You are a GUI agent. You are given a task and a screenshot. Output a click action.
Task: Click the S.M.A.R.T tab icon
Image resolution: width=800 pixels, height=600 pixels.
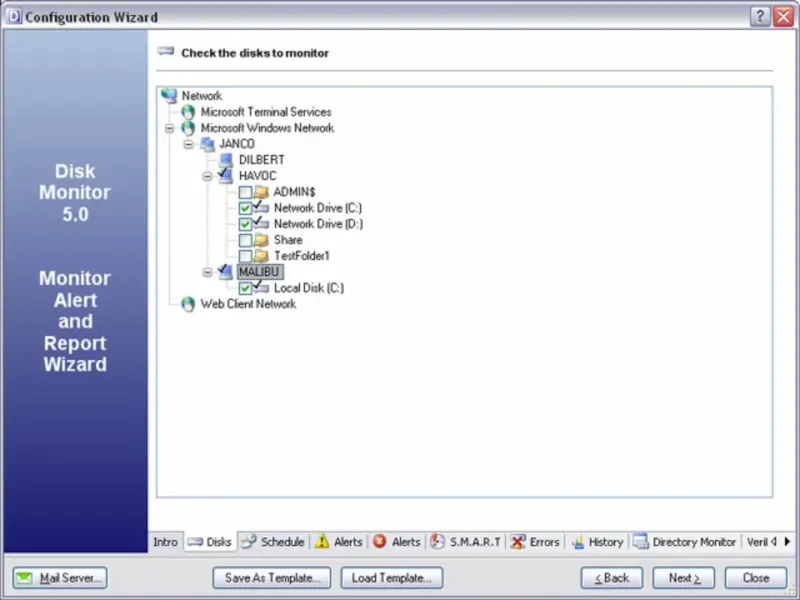pos(437,541)
